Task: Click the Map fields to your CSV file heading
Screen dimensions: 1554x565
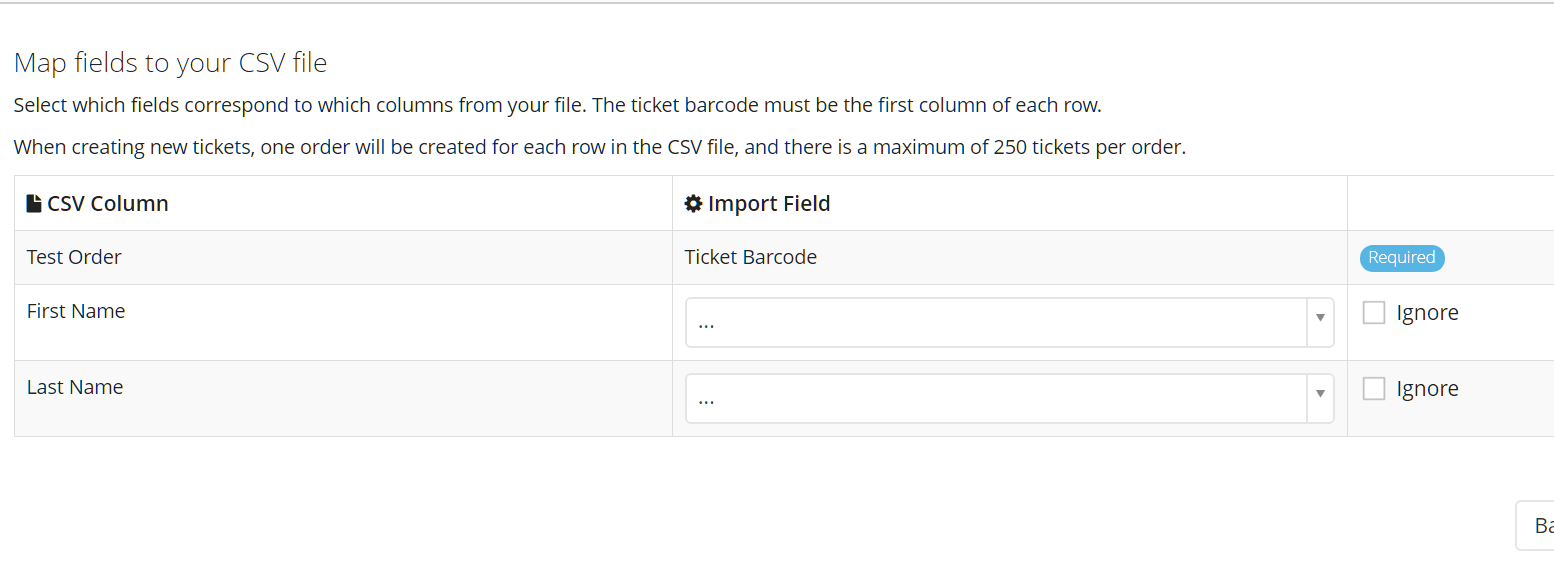Action: pyautogui.click(x=171, y=63)
